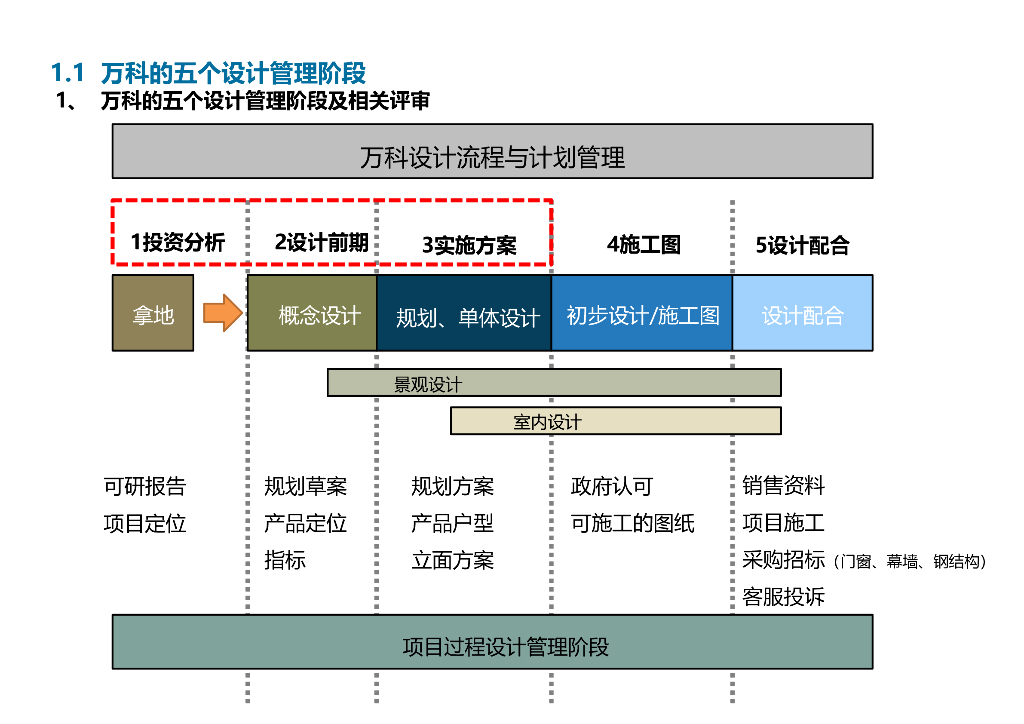Viewport: 1024px width, 724px height.
Task: Click the text '产品定位'
Action: point(305,523)
